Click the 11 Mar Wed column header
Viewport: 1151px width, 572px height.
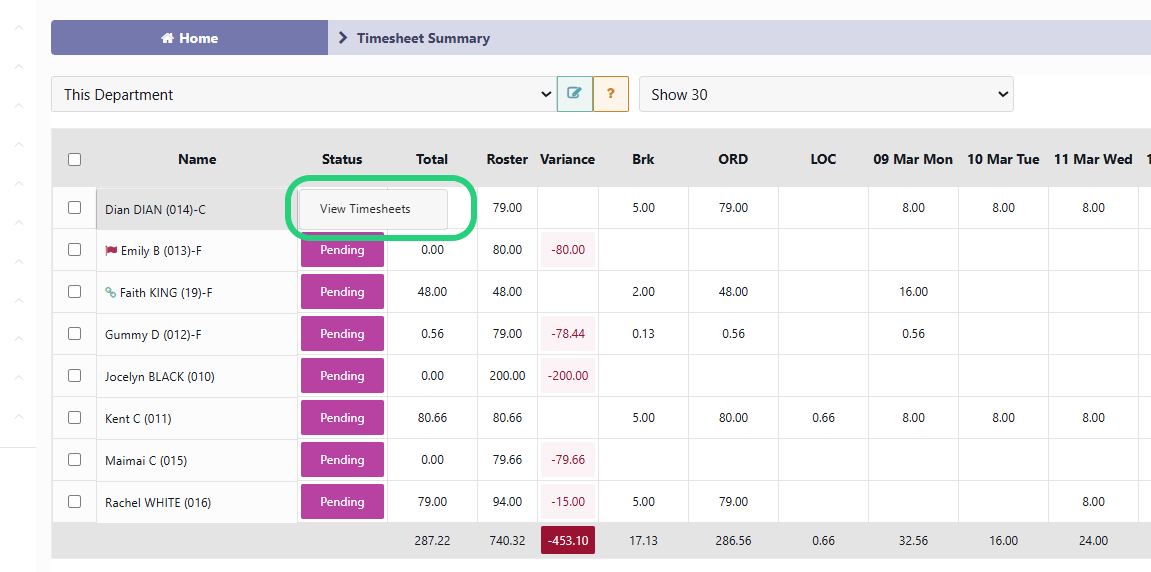click(1093, 159)
